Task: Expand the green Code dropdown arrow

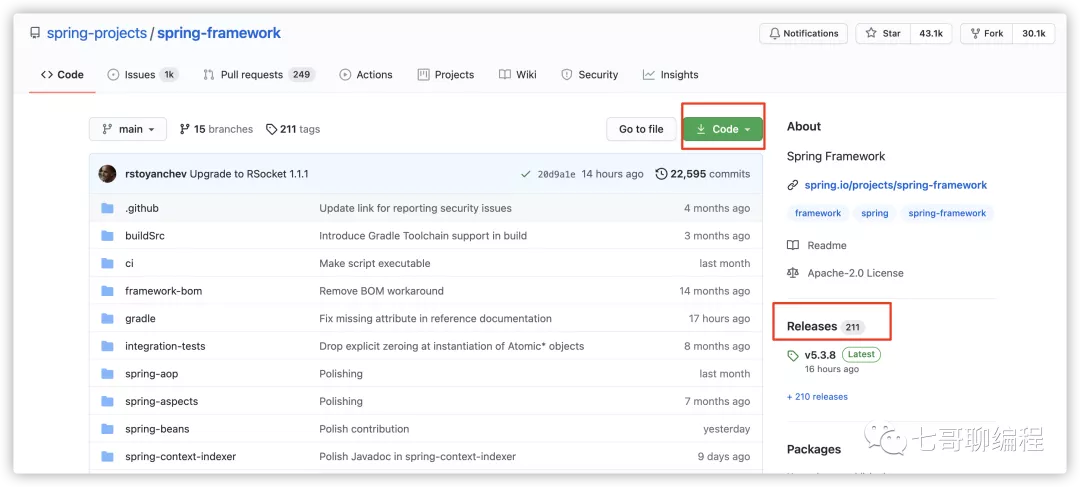Action: pyautogui.click(x=747, y=129)
